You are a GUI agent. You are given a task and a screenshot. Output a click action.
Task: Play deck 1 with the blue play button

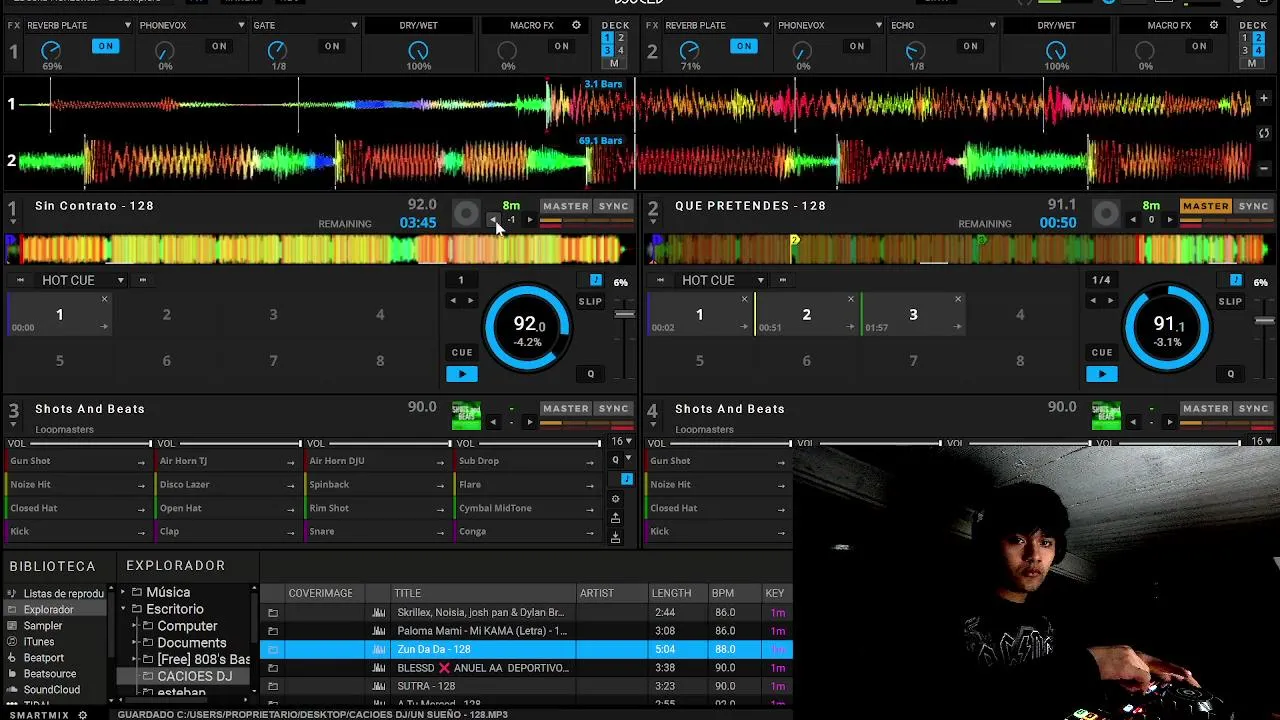[462, 374]
